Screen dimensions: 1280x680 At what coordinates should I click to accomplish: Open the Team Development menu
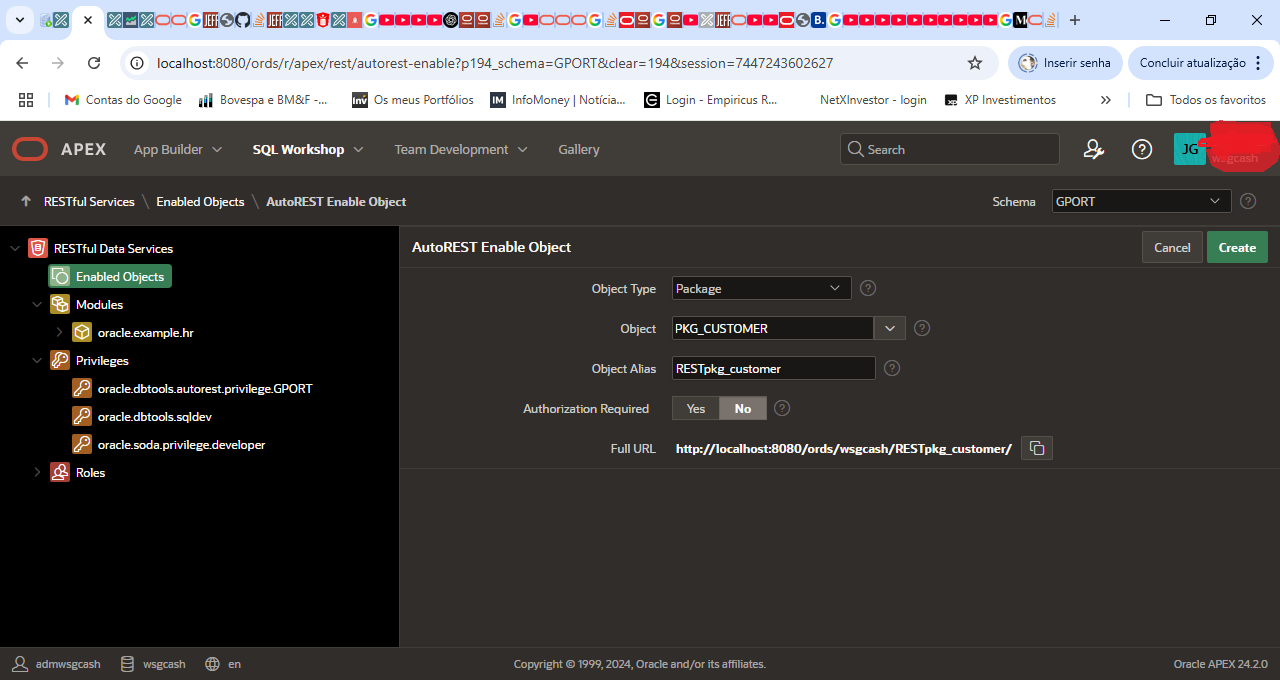click(x=461, y=149)
